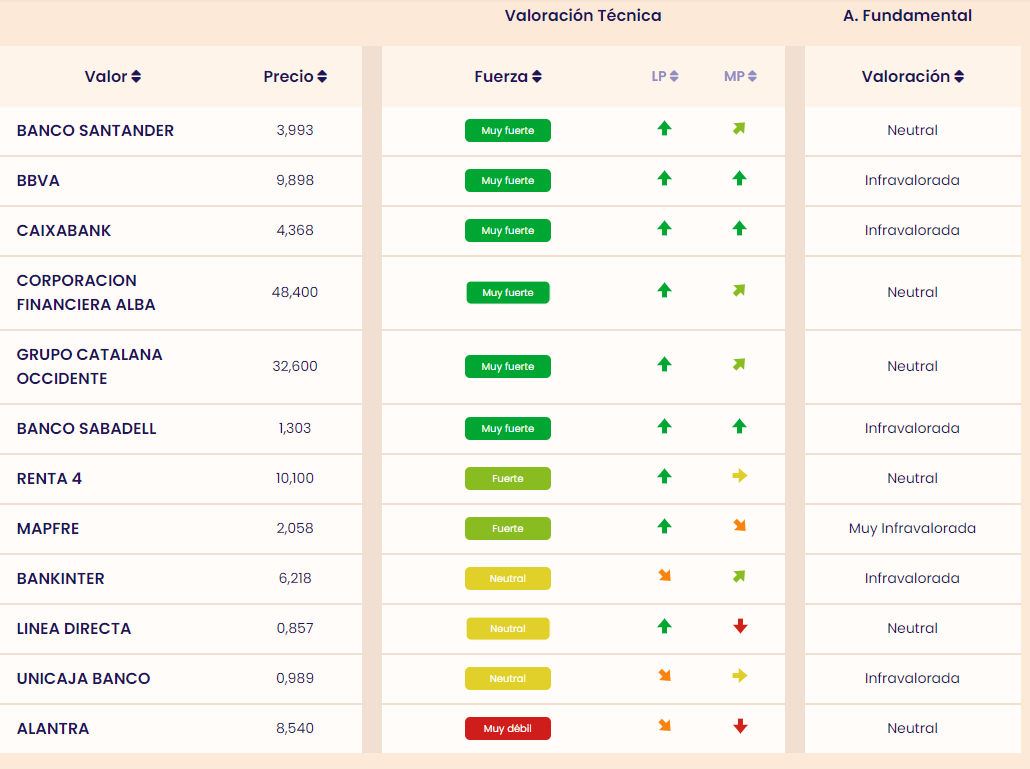This screenshot has width=1030, height=769.
Task: Open the CAIXABANK stock link
Action: pyautogui.click(x=64, y=231)
